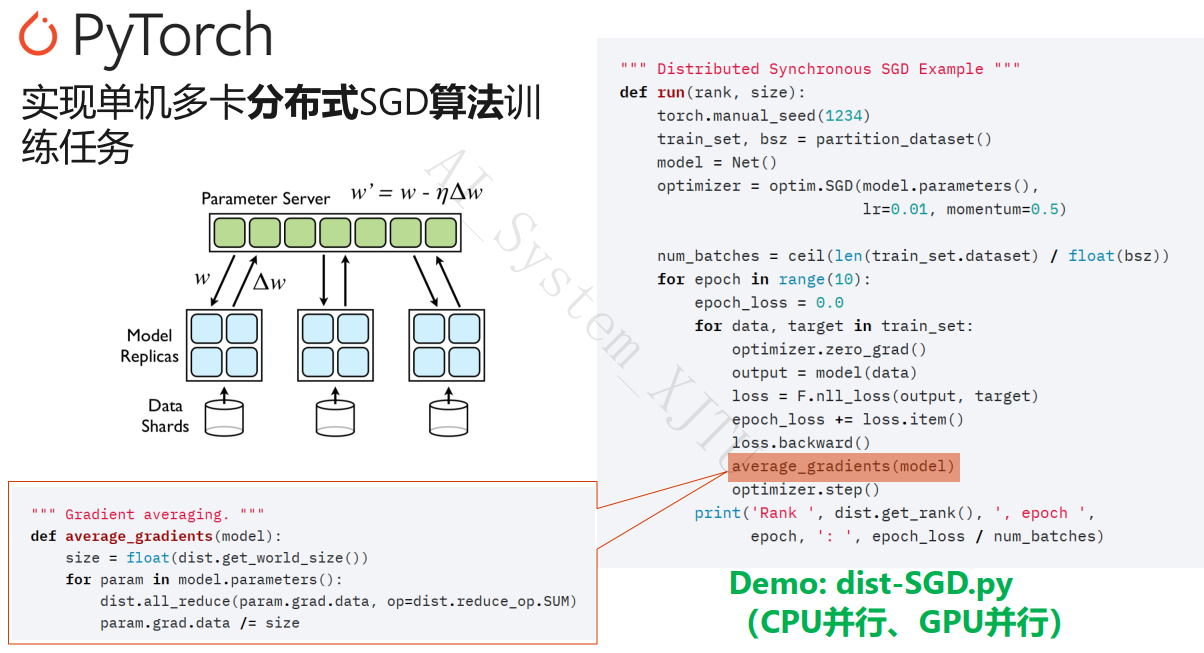
Task: Click "size = float(dist.get_world_size())" line
Action: (x=217, y=558)
